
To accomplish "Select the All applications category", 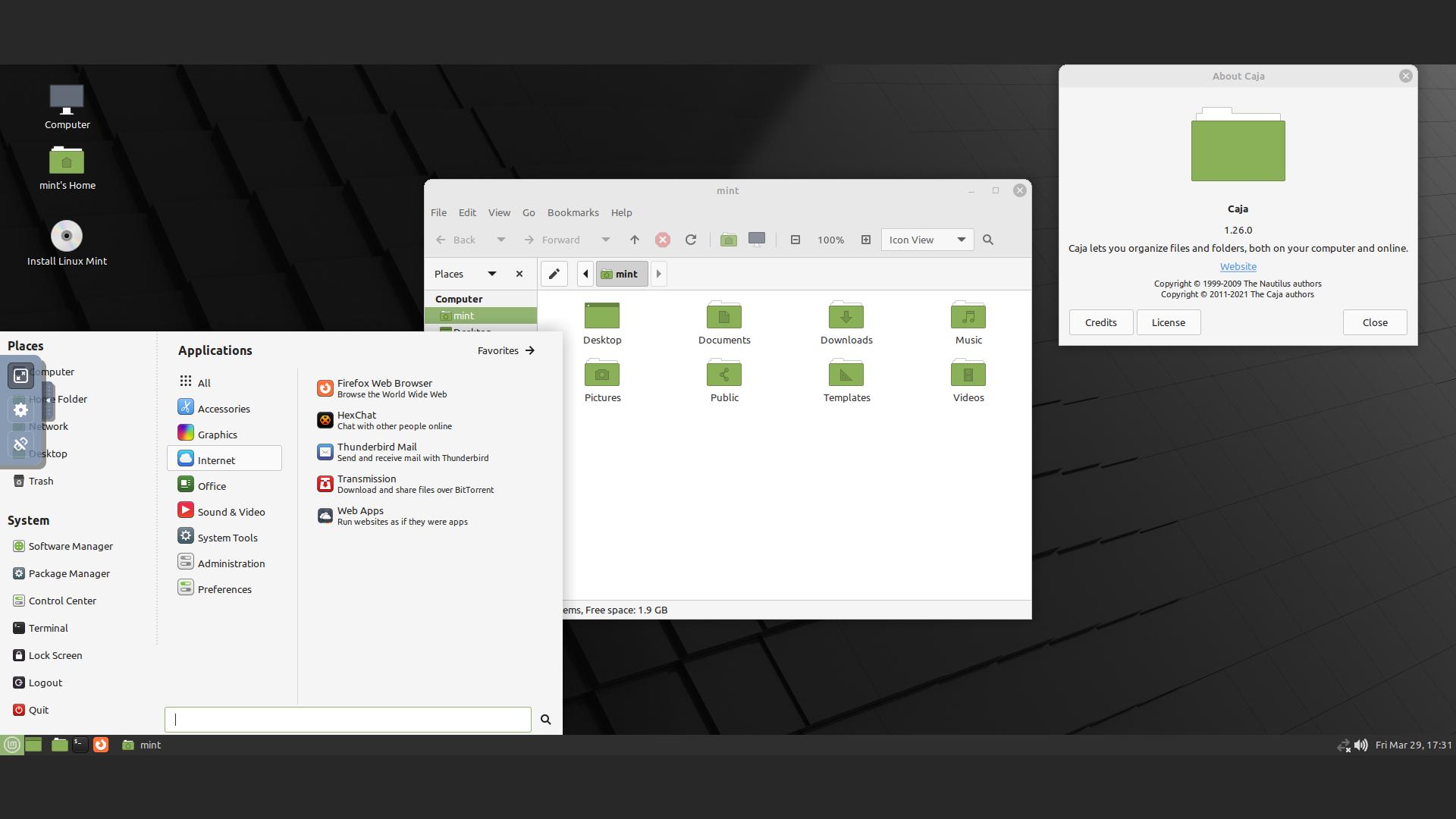I will click(x=224, y=382).
